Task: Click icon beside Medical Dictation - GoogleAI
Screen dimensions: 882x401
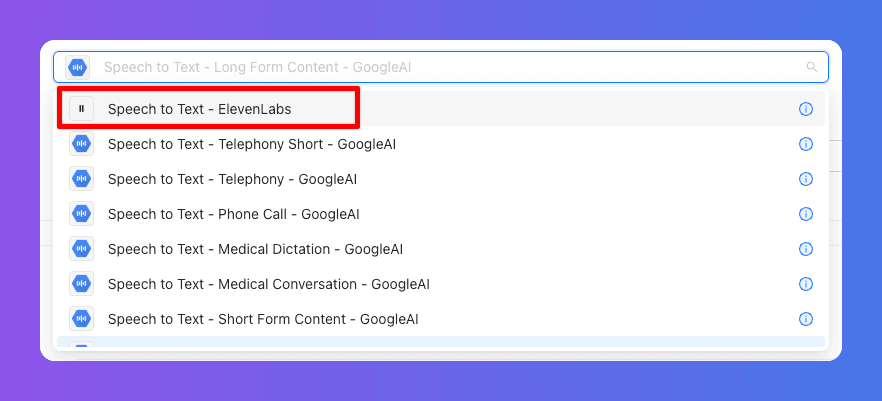Action: (82, 249)
